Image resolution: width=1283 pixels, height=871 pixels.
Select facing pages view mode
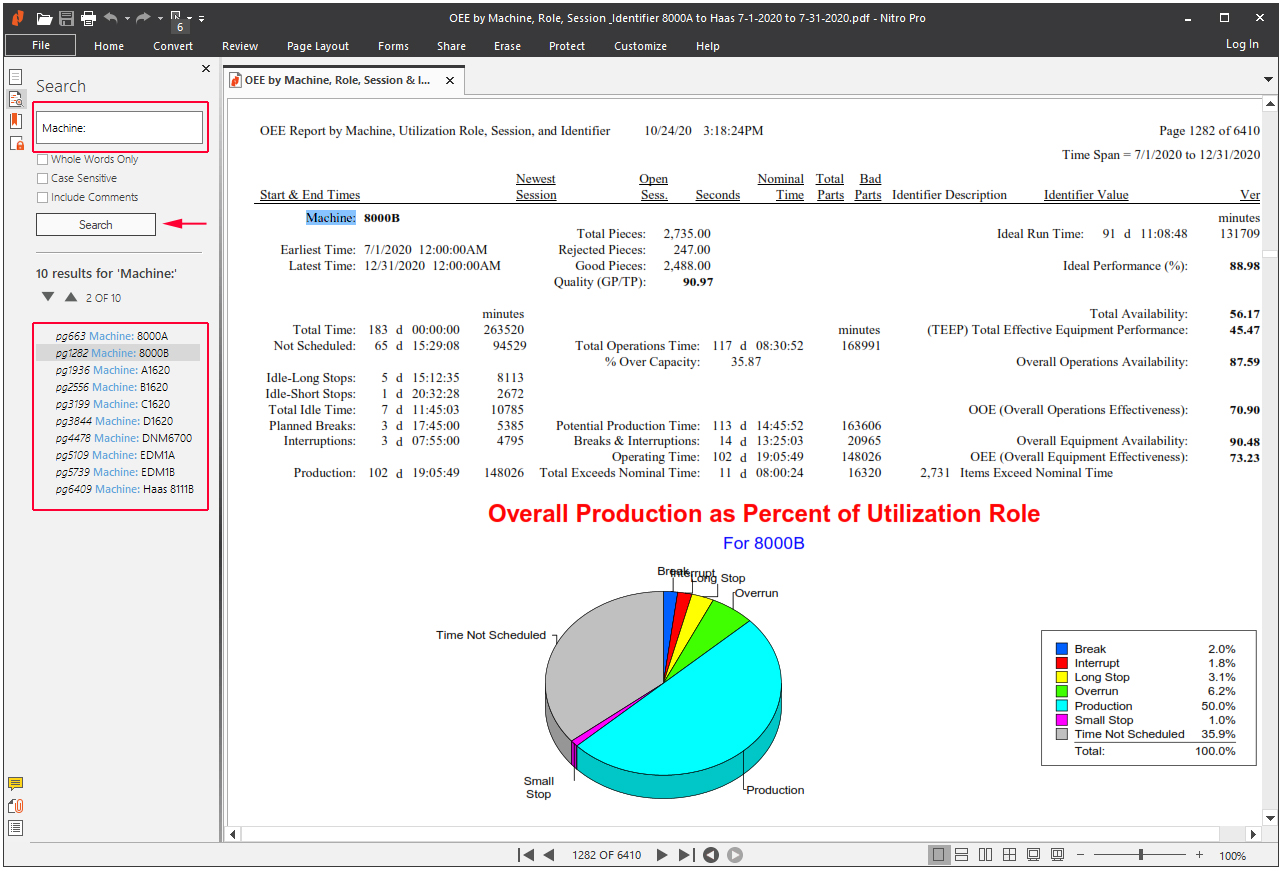coord(985,855)
